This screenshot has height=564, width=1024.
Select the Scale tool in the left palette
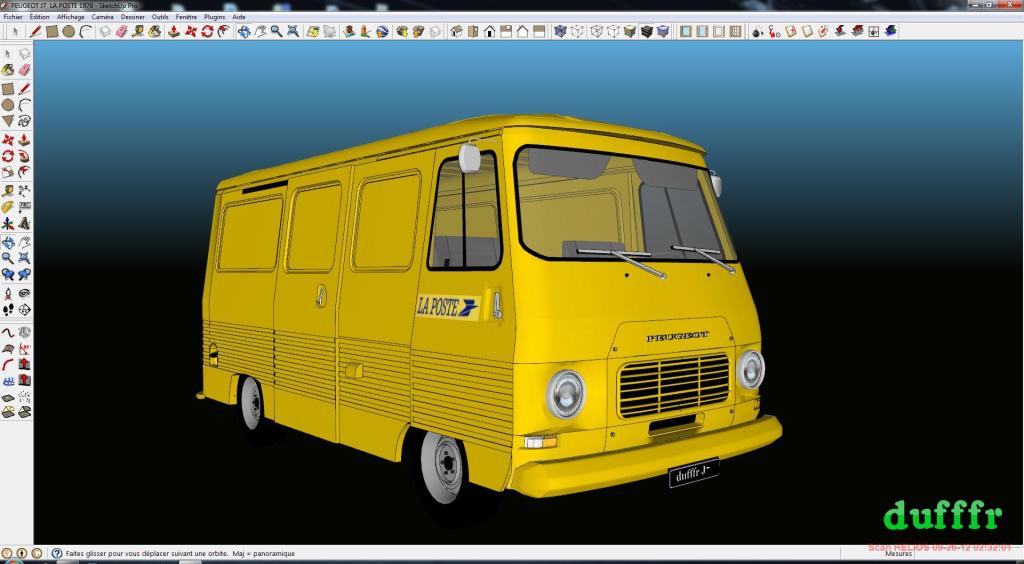pyautogui.click(x=8, y=172)
